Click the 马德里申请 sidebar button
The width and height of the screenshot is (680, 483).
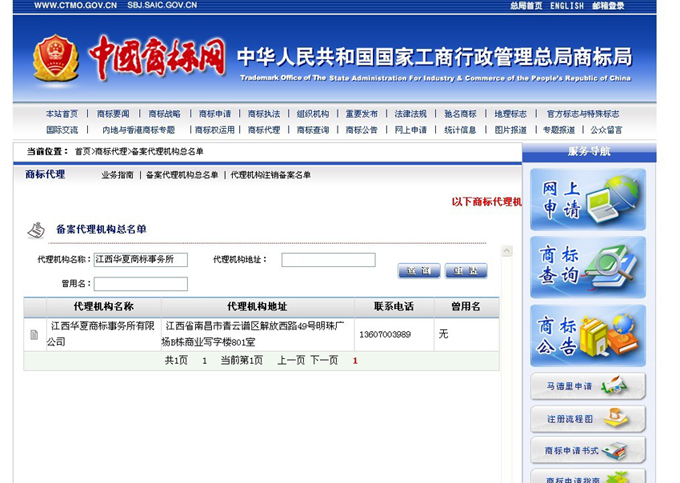[587, 386]
